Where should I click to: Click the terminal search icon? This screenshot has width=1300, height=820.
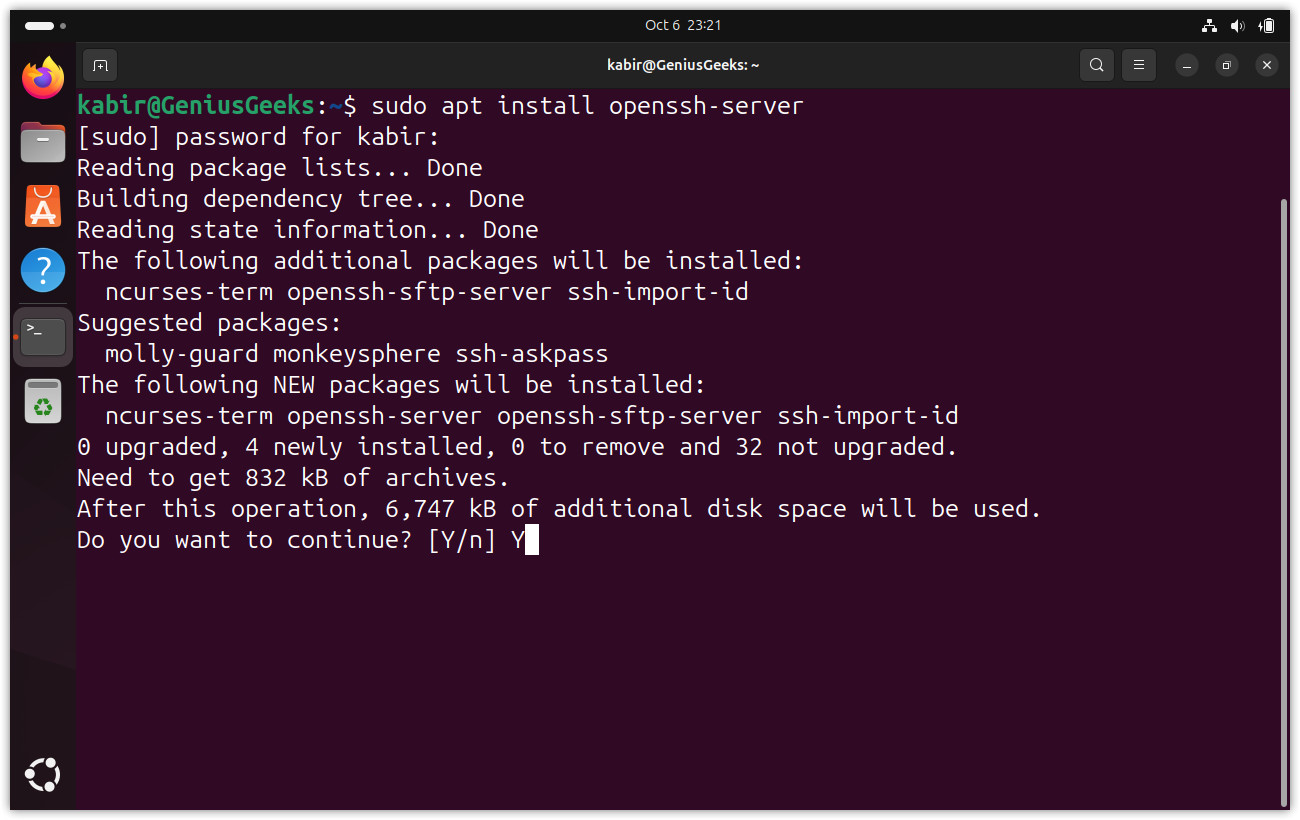[1097, 65]
